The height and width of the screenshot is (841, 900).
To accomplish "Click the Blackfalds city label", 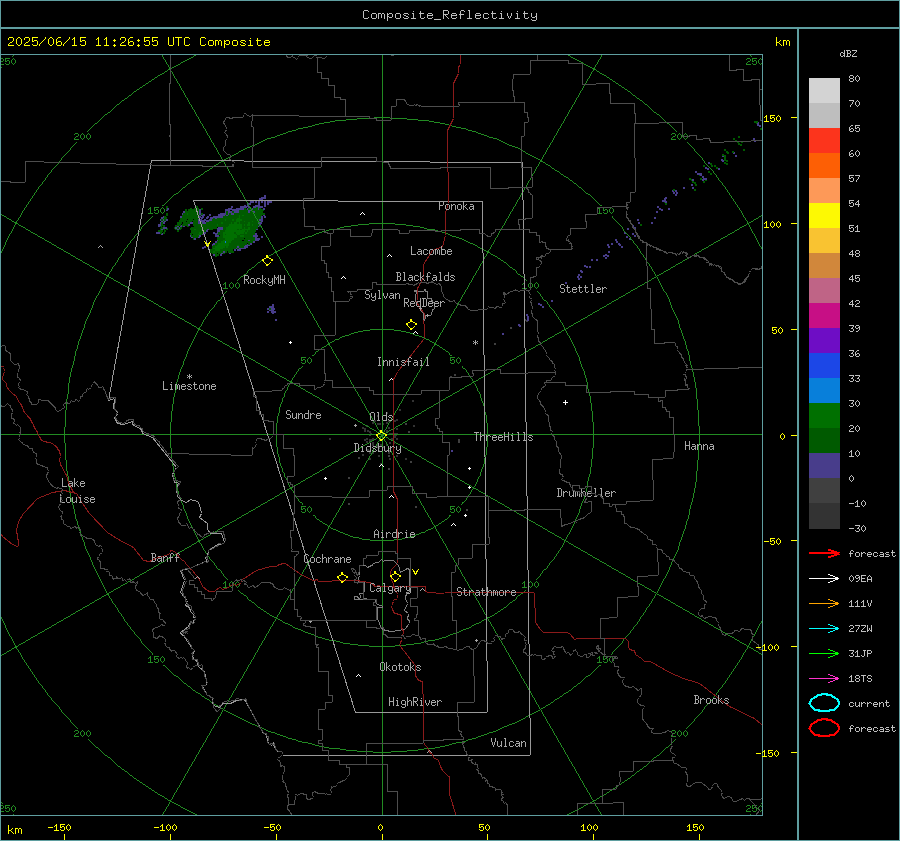I will (425, 277).
